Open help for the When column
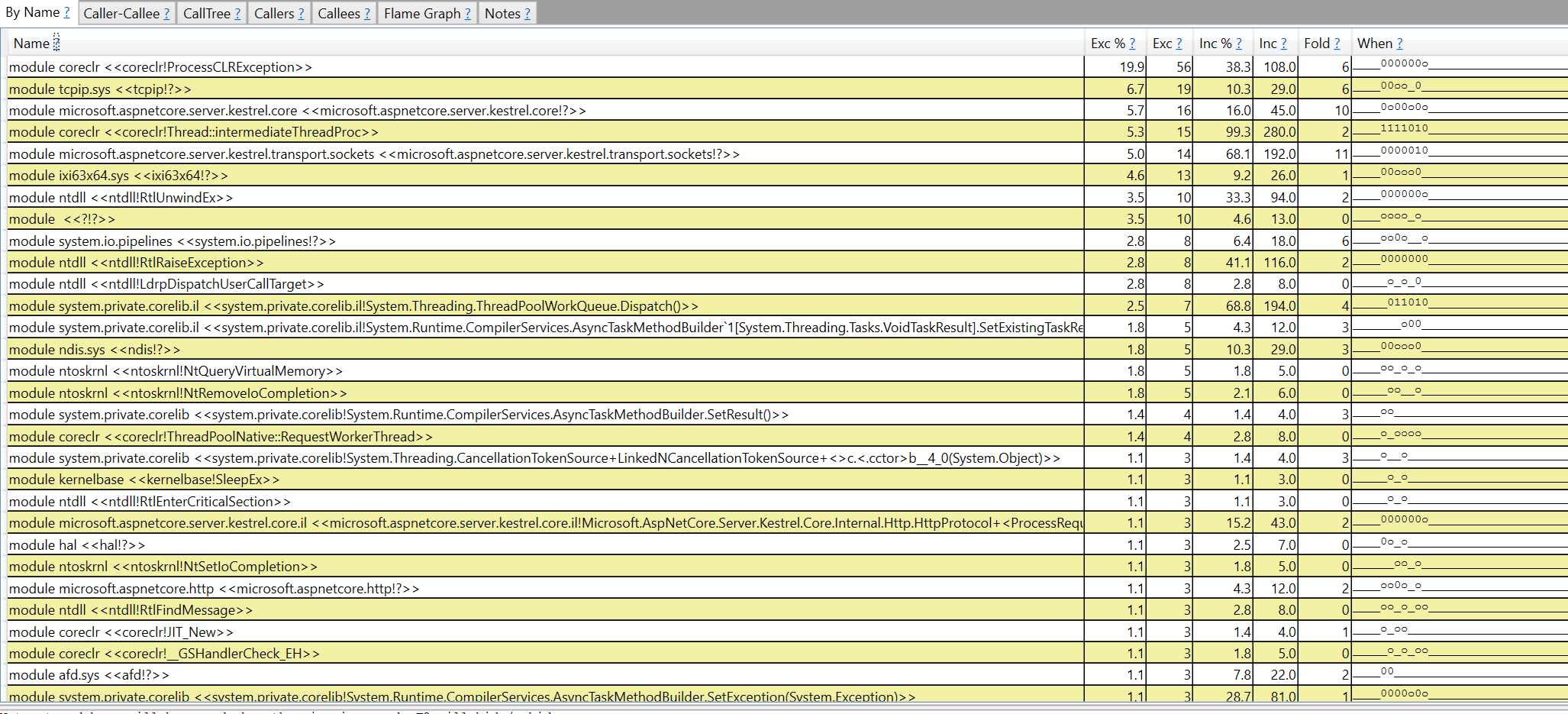The image size is (1568, 714). pos(1399,43)
